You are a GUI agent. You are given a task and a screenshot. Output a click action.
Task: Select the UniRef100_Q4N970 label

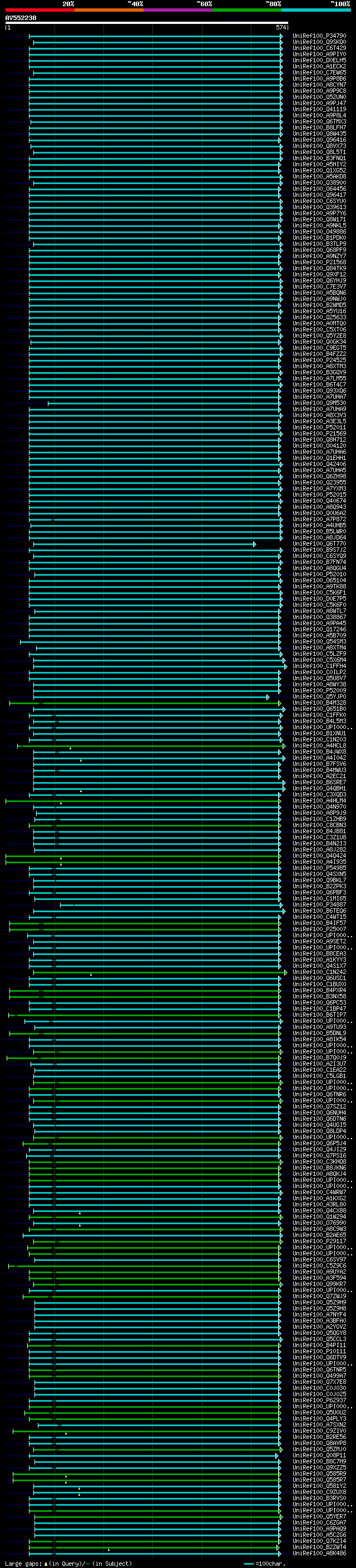click(x=319, y=807)
